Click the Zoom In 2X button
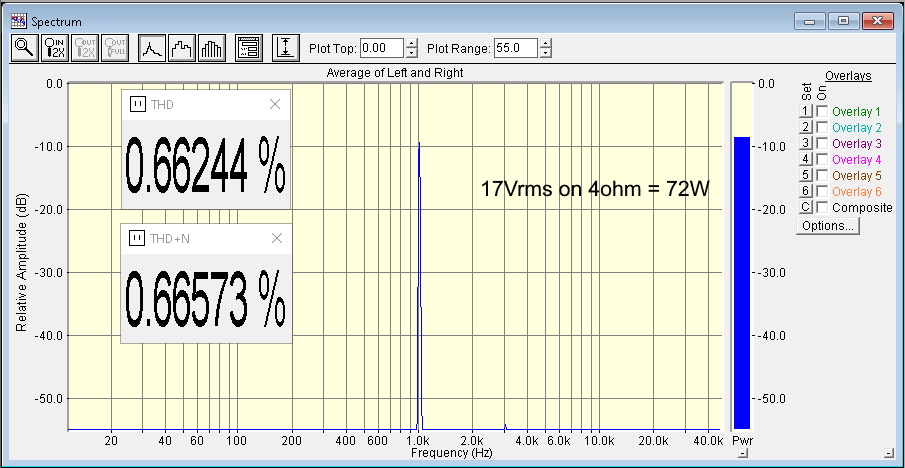 (x=54, y=47)
